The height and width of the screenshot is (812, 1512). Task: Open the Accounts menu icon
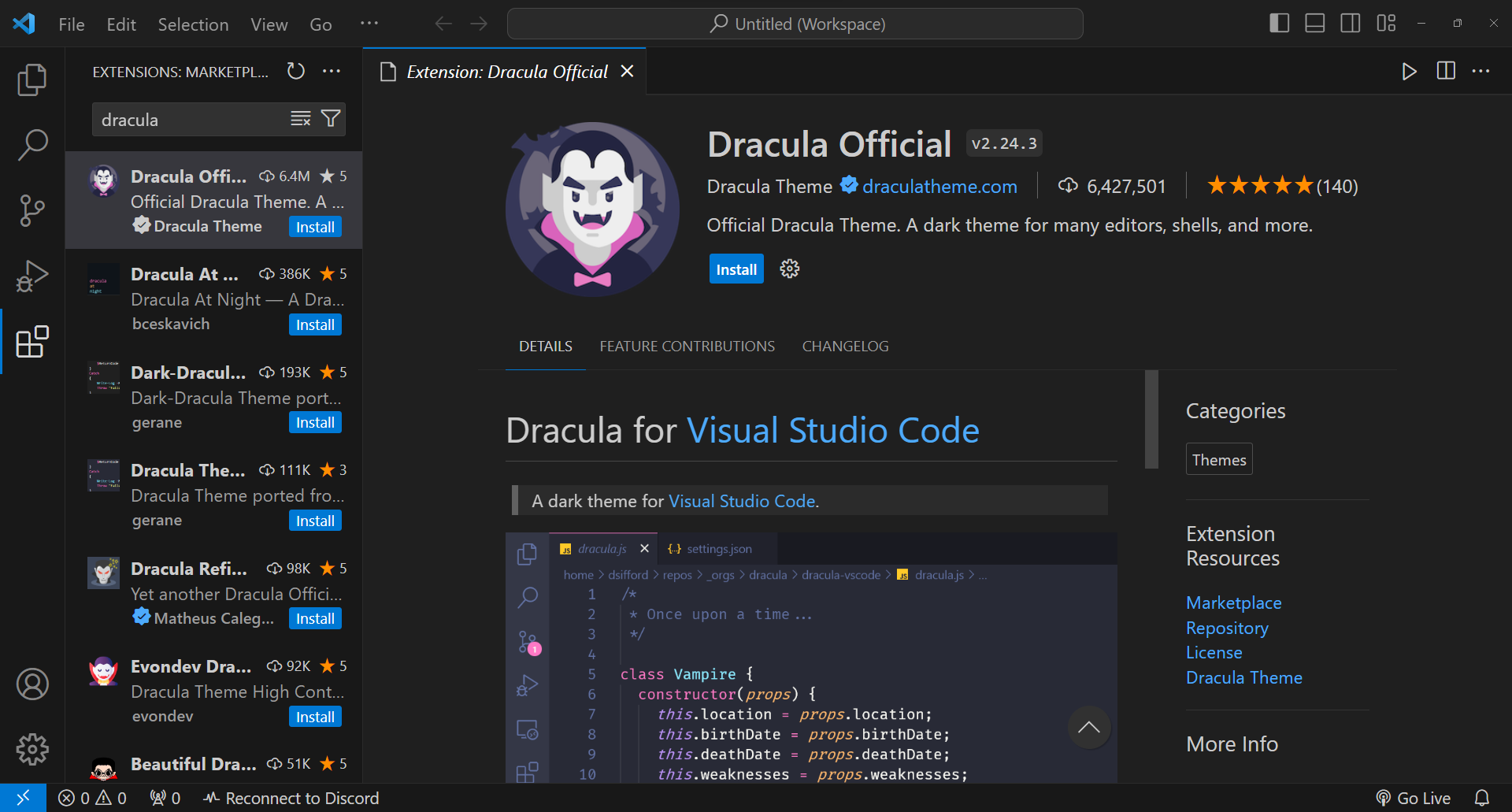coord(32,684)
